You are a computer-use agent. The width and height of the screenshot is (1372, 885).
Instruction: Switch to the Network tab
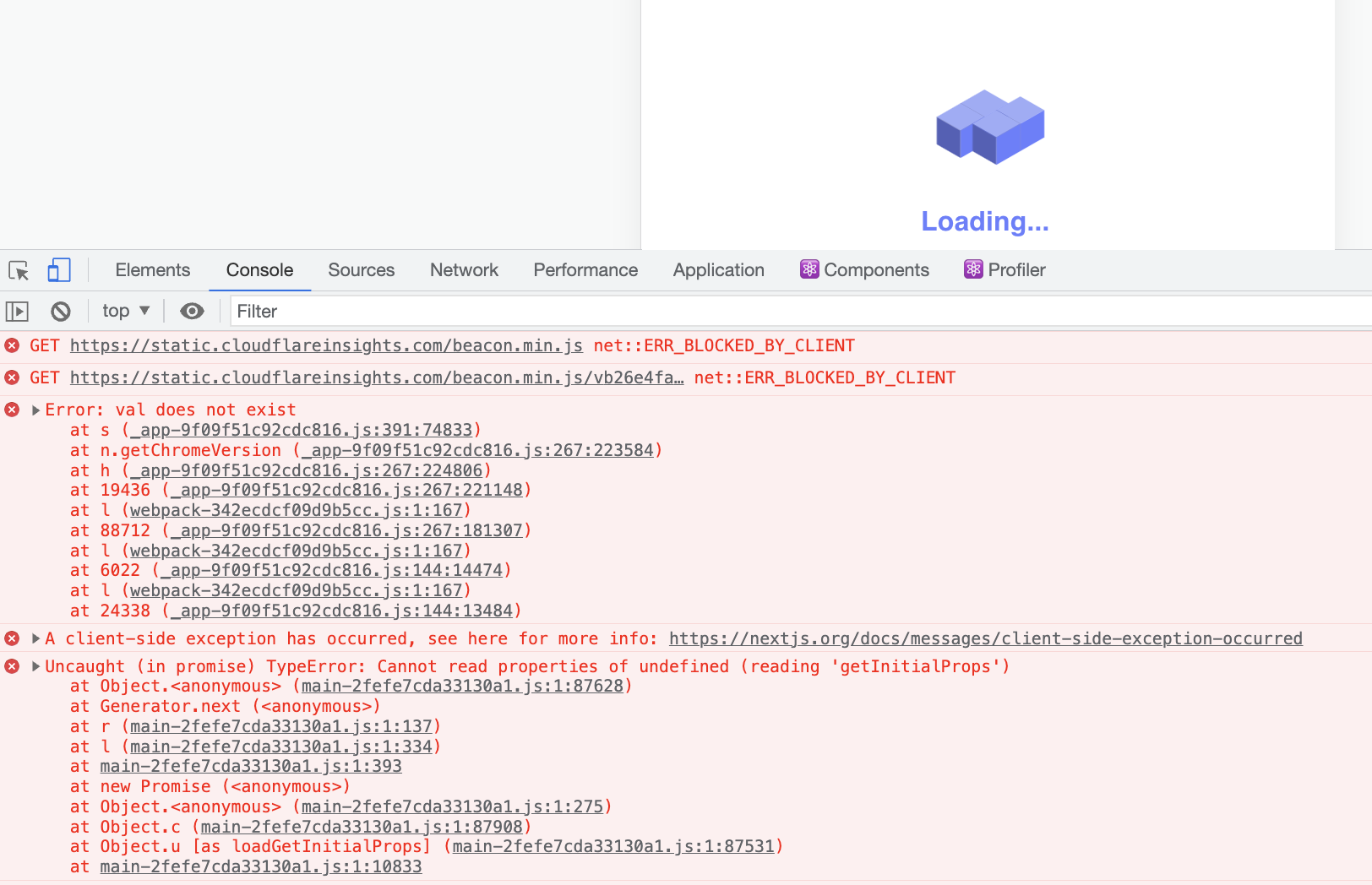click(464, 269)
